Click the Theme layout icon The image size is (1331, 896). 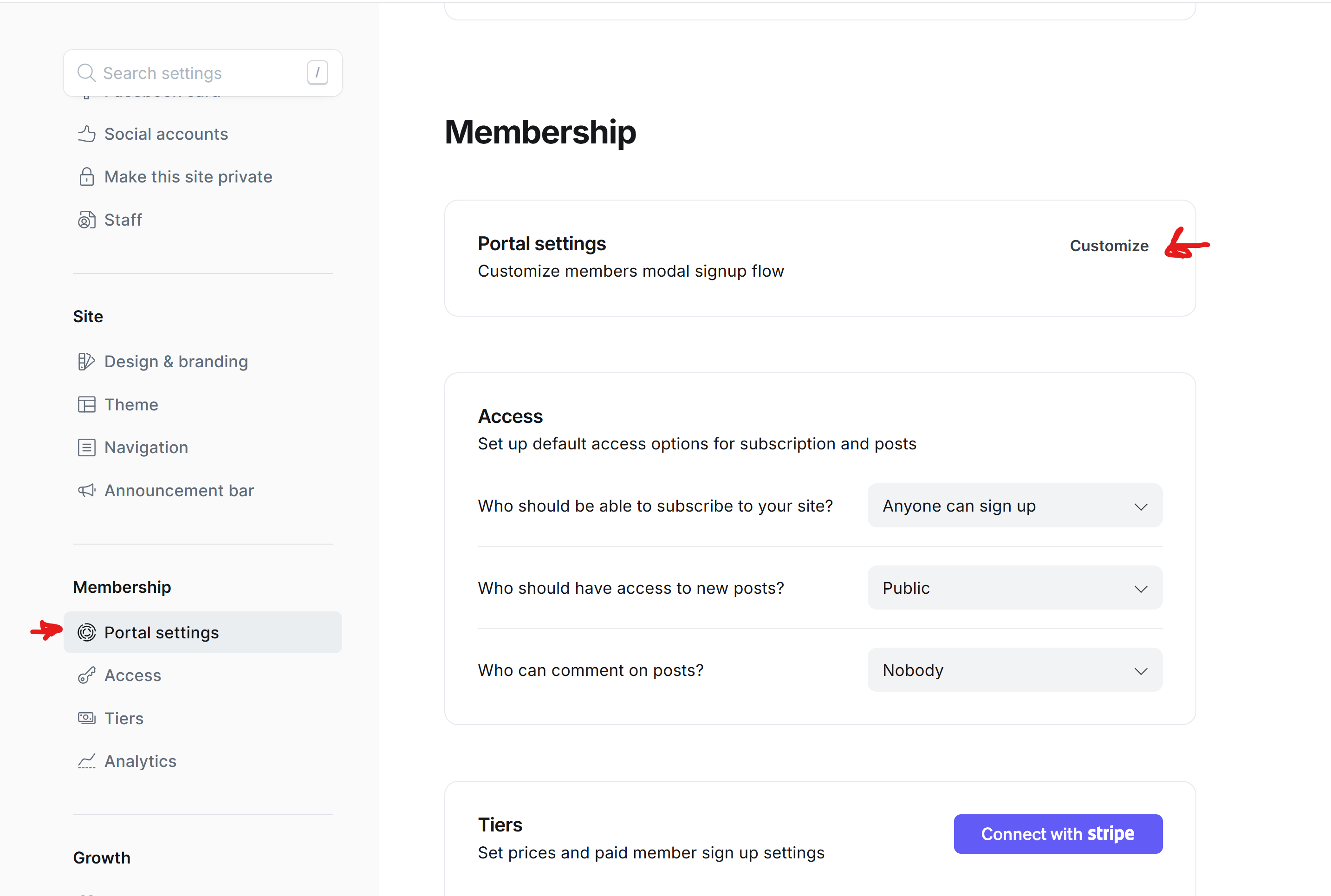click(x=86, y=404)
